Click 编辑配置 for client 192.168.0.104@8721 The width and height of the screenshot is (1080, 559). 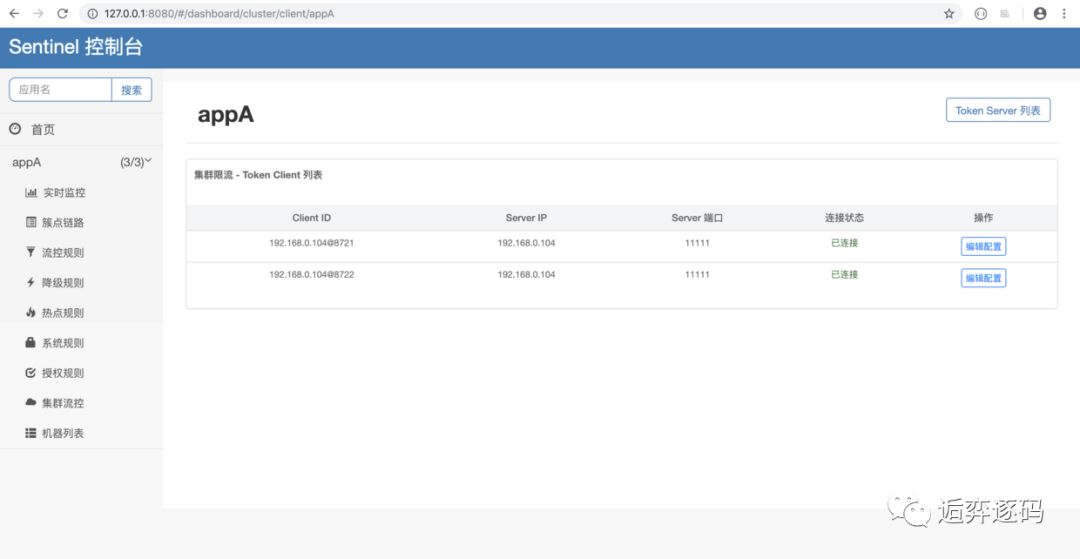[x=984, y=246]
